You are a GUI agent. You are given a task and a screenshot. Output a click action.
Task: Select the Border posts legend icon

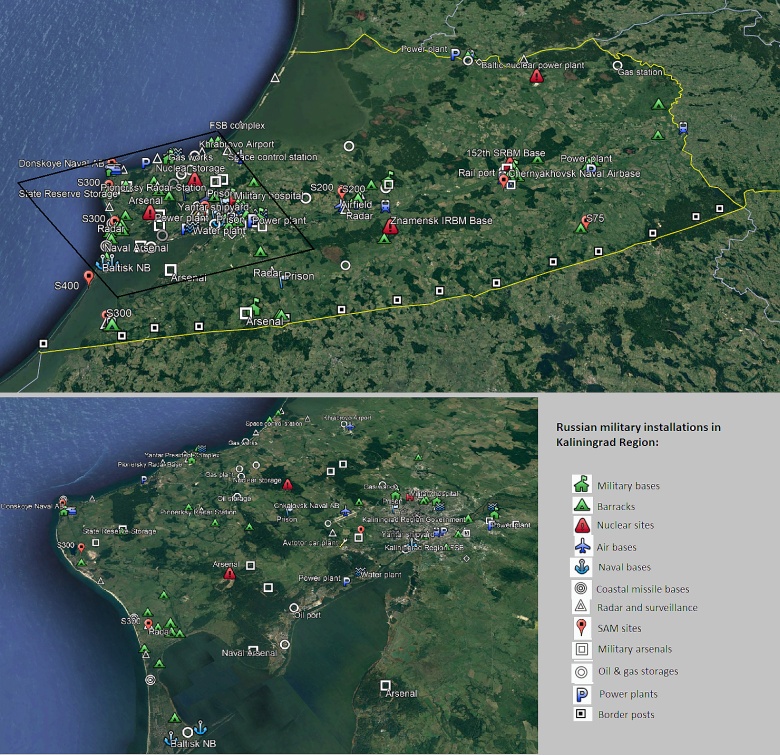pyautogui.click(x=579, y=714)
